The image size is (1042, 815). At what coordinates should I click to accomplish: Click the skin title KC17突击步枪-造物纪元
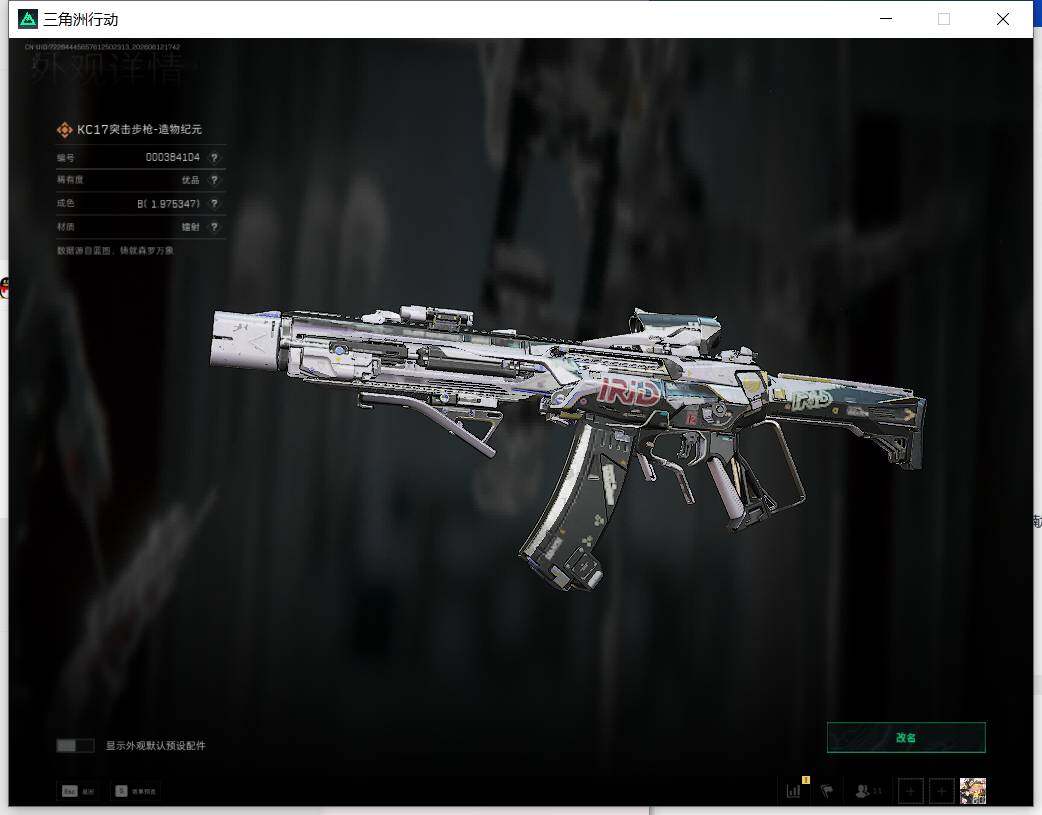click(x=140, y=130)
